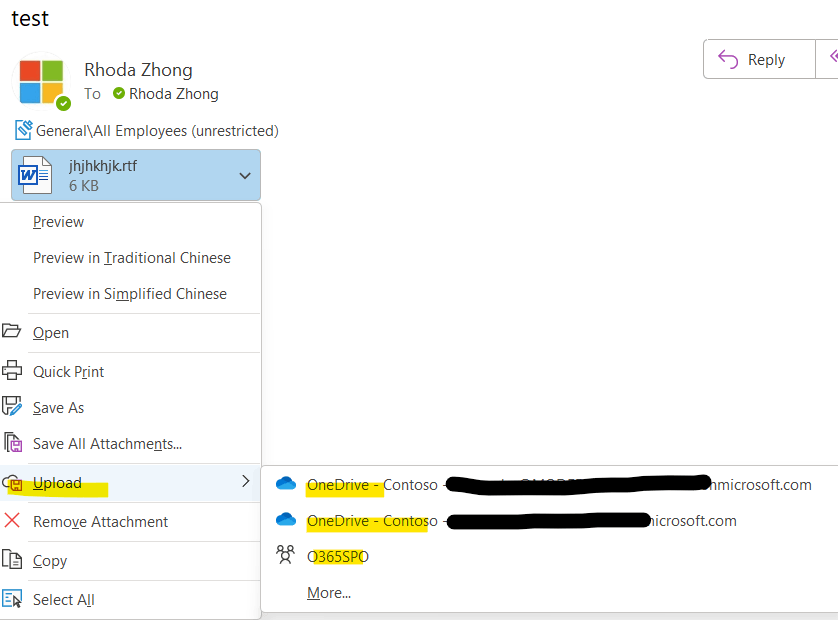This screenshot has height=620, width=838.
Task: Click the green presence badge on avatar
Action: [64, 103]
